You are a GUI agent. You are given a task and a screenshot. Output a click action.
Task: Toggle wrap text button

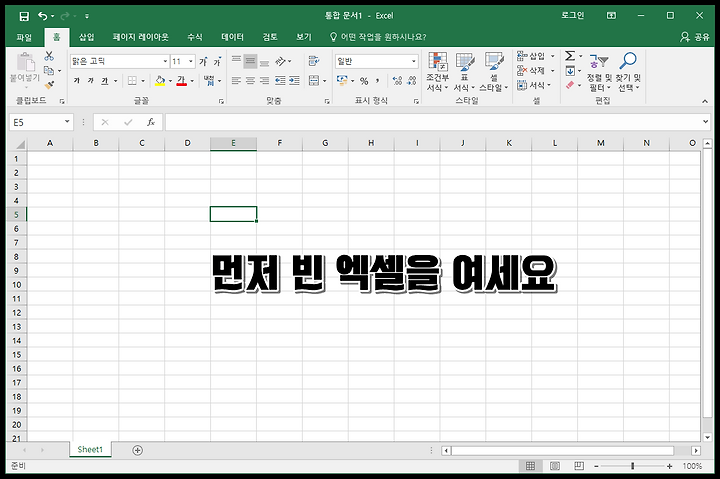[314, 61]
